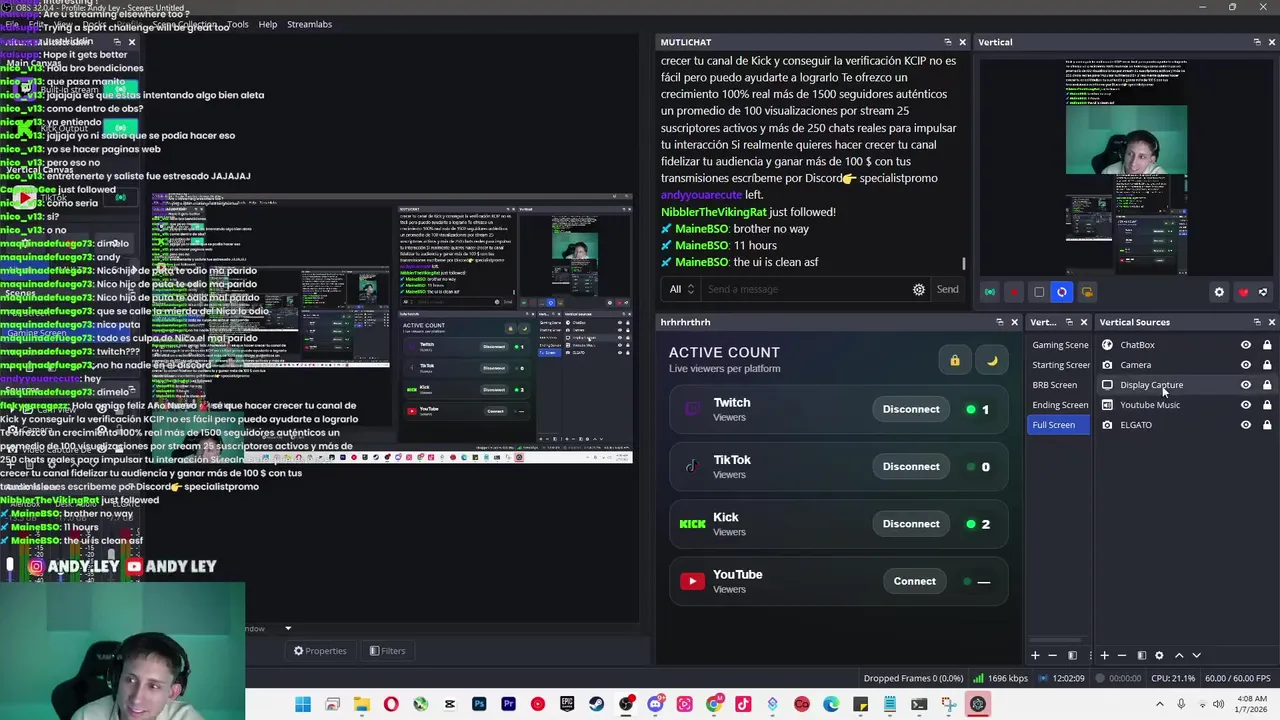Select the Starting Screen scene
This screenshot has width=1280, height=720.
[x=1060, y=365]
